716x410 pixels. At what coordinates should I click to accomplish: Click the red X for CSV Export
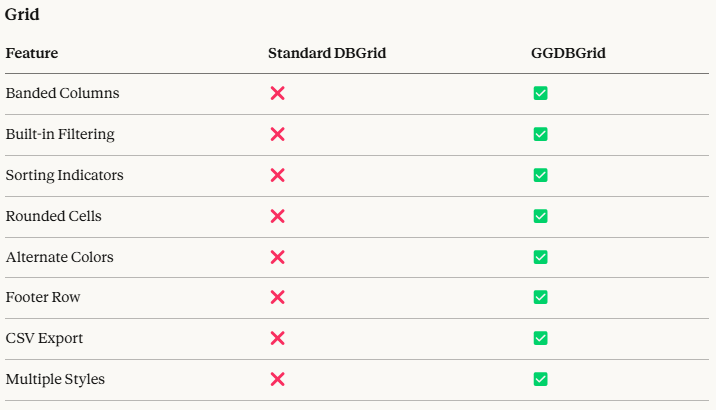pos(278,338)
